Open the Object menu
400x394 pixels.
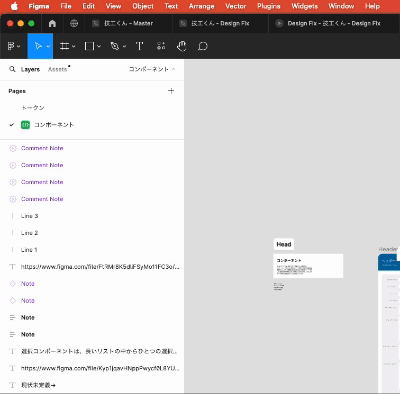point(143,6)
